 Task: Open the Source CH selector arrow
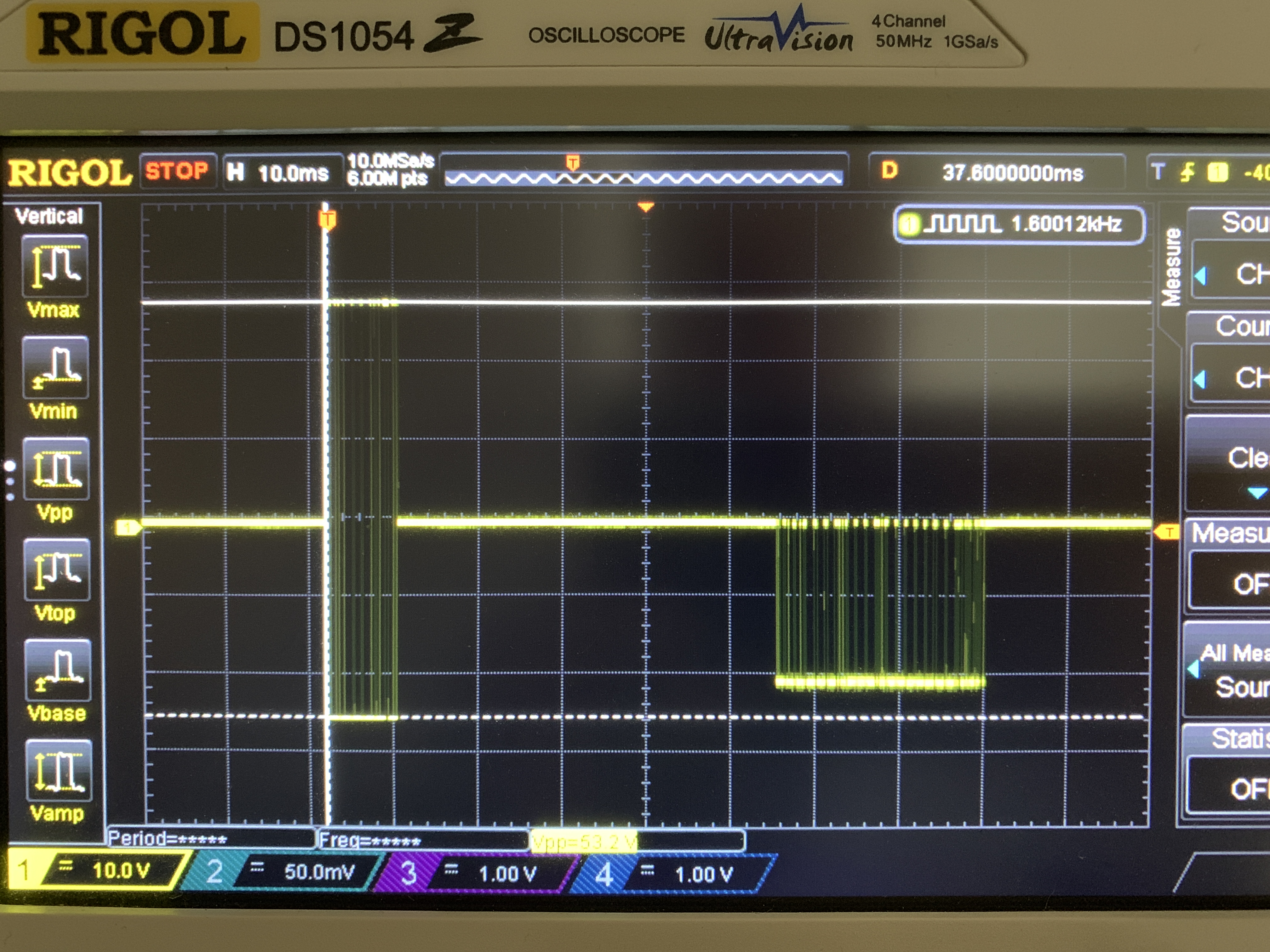point(1200,276)
